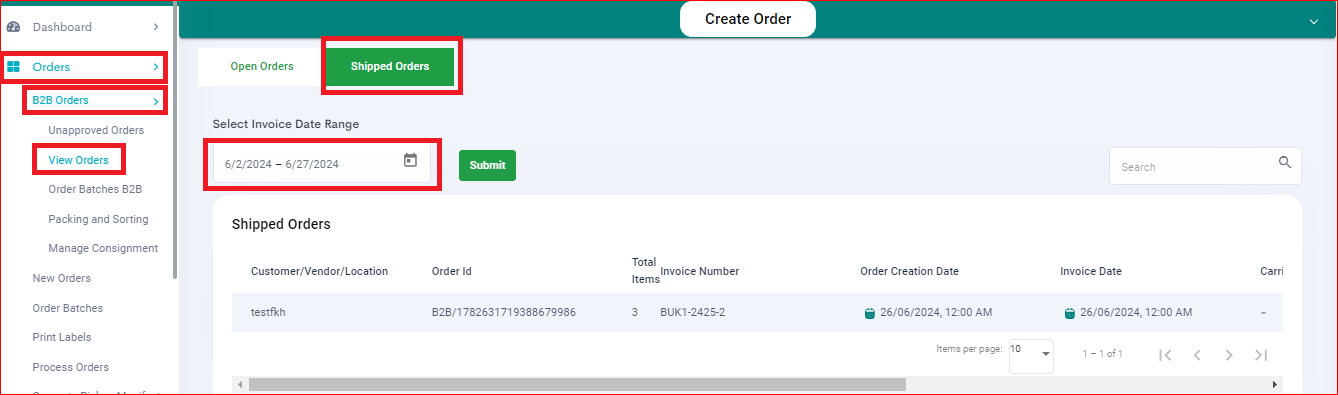Viewport: 1338px width, 395px height.
Task: Click the Create Order button
Action: coord(748,19)
